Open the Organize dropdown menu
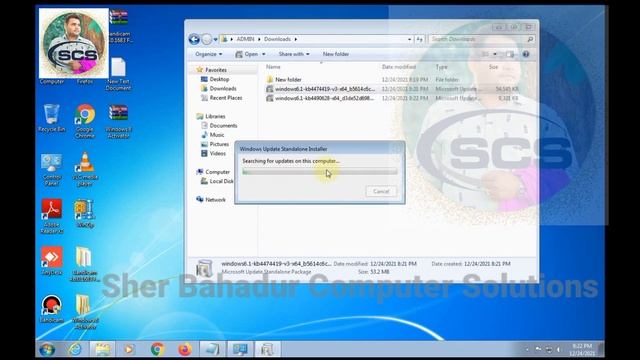Viewport: 640px width, 360px height. 209,54
